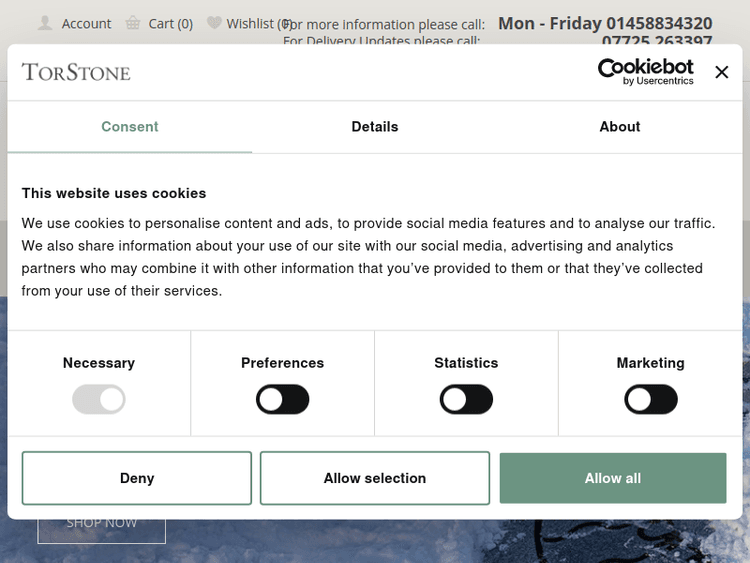Toggle the Necessary cookies switch
The height and width of the screenshot is (563, 750).
tap(99, 400)
